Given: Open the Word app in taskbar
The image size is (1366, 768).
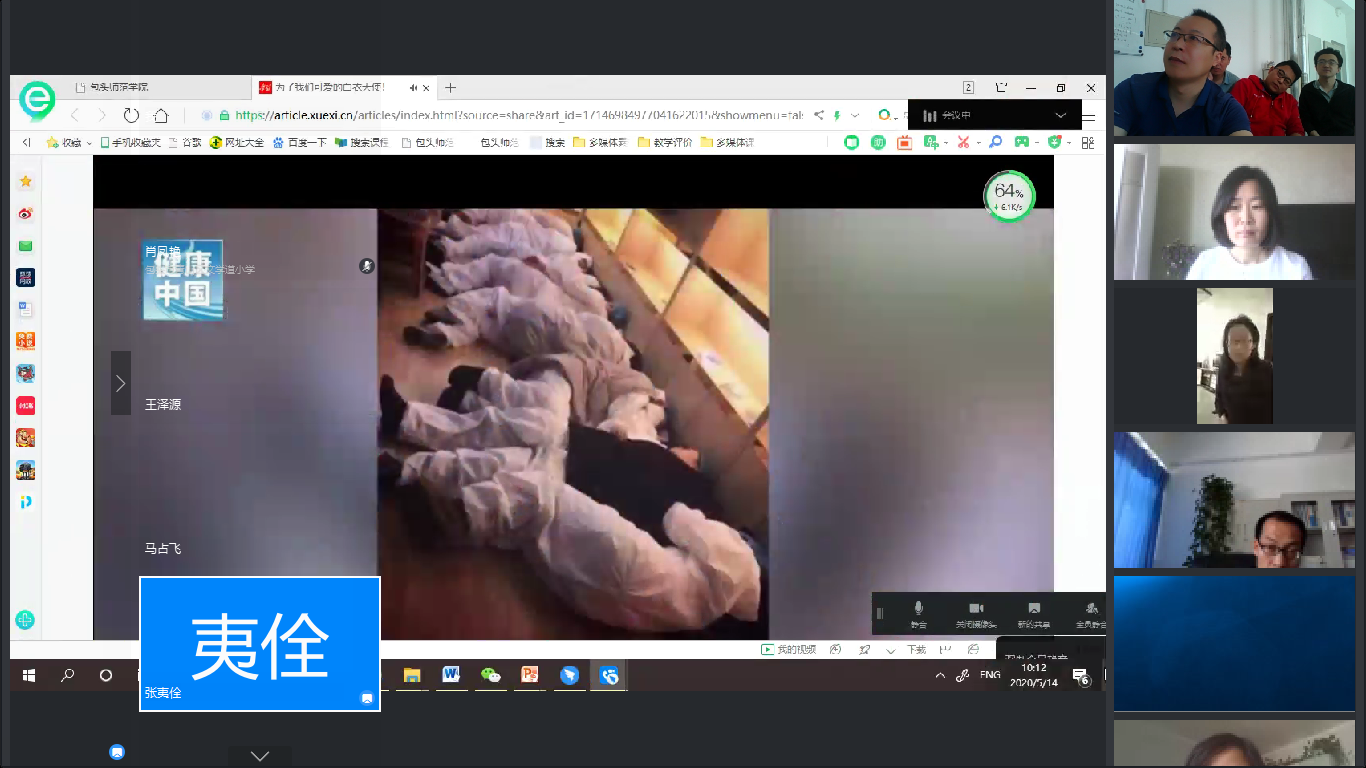Looking at the screenshot, I should point(451,675).
